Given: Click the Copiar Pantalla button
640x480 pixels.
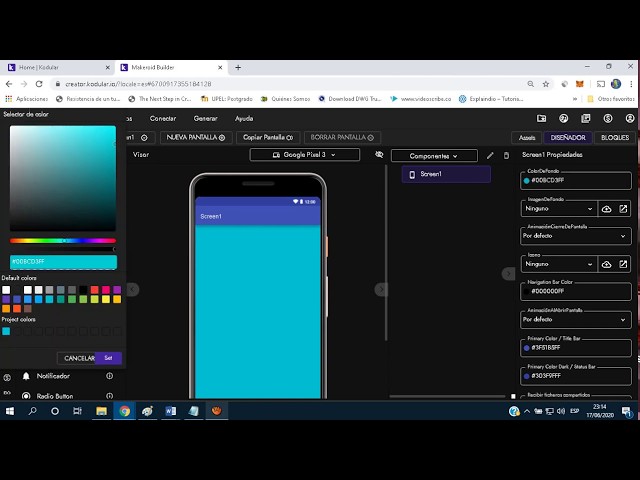Looking at the screenshot, I should coord(268,138).
